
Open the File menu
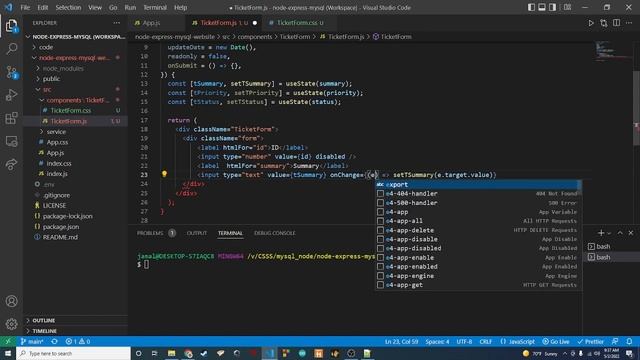click(x=25, y=7)
